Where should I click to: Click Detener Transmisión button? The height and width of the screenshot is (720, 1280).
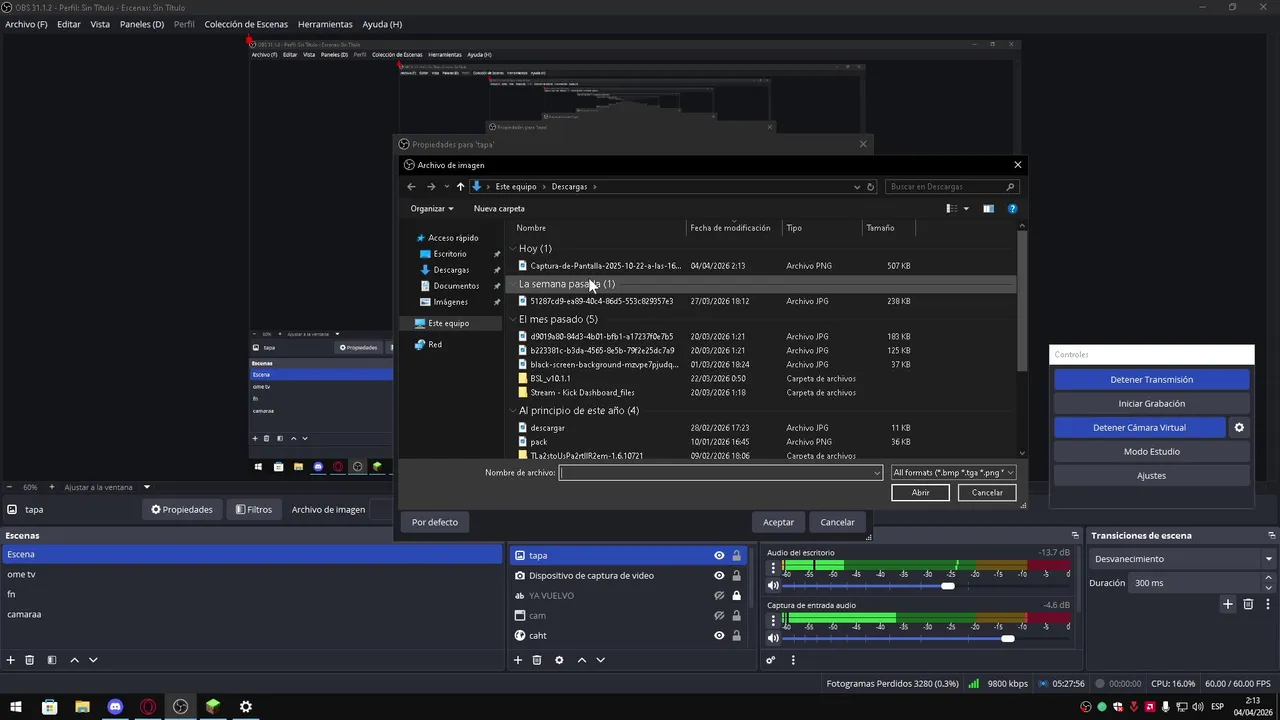pos(1151,380)
